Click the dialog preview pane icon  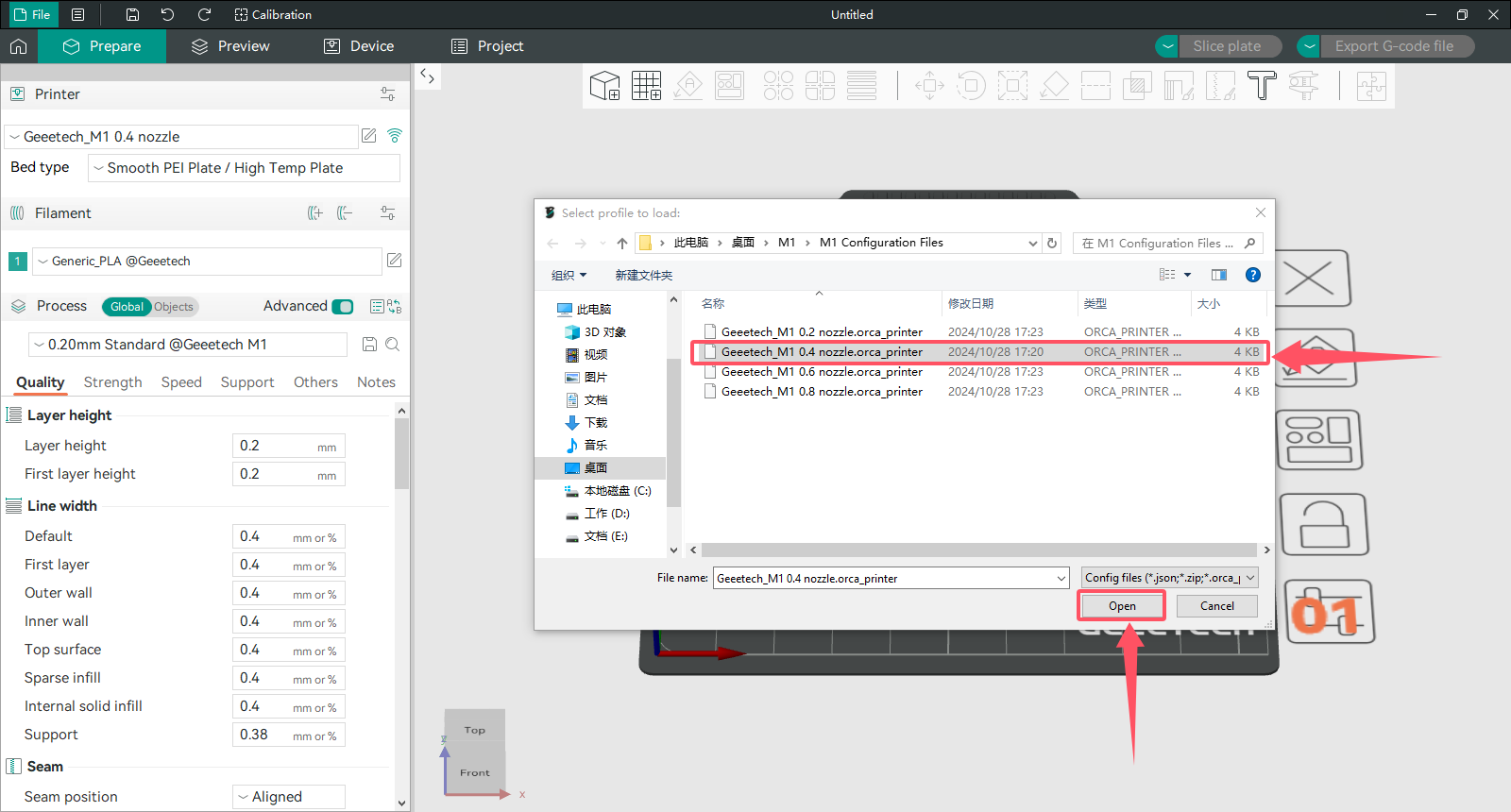pos(1219,275)
